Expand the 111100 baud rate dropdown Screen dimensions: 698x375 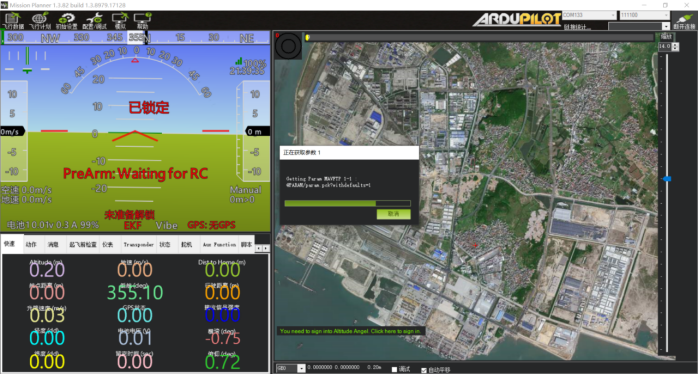[644, 15]
